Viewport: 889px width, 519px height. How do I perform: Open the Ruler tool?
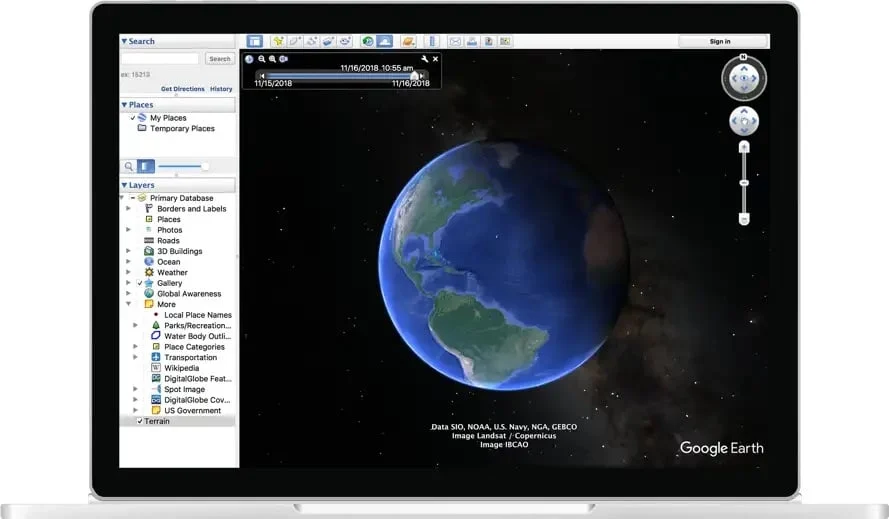(x=432, y=41)
